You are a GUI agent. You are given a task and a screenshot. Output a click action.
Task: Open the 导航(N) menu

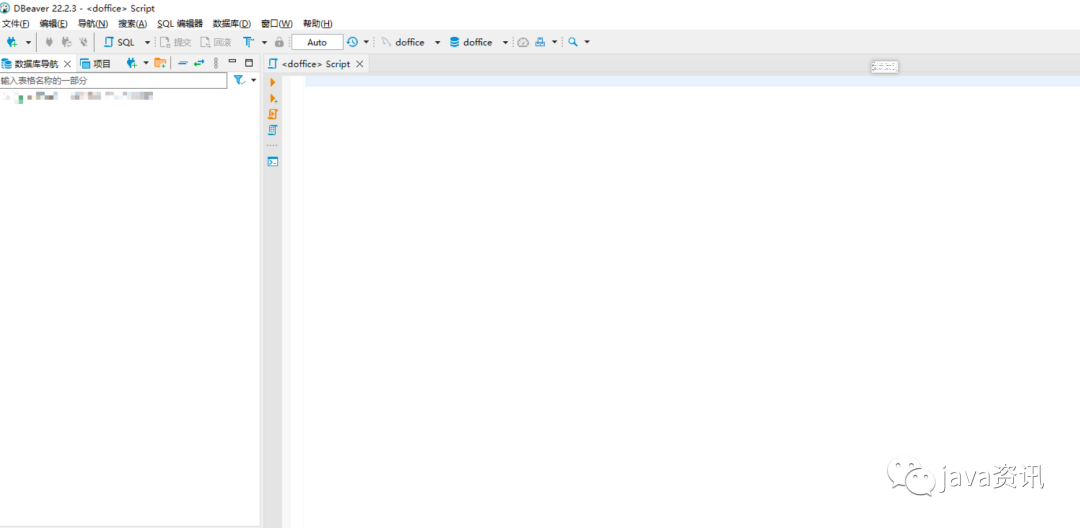pyautogui.click(x=93, y=23)
